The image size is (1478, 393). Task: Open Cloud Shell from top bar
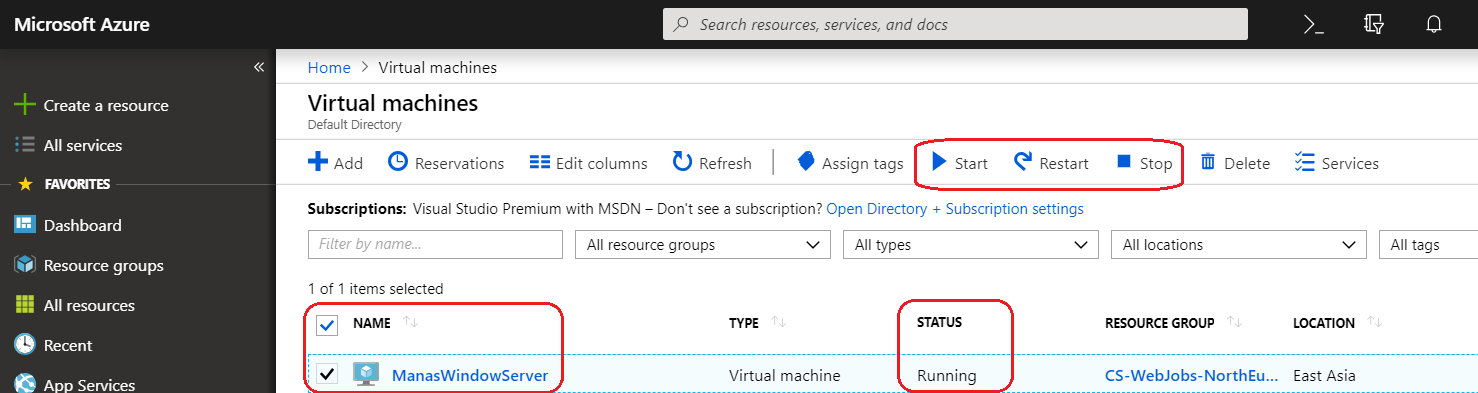1314,24
